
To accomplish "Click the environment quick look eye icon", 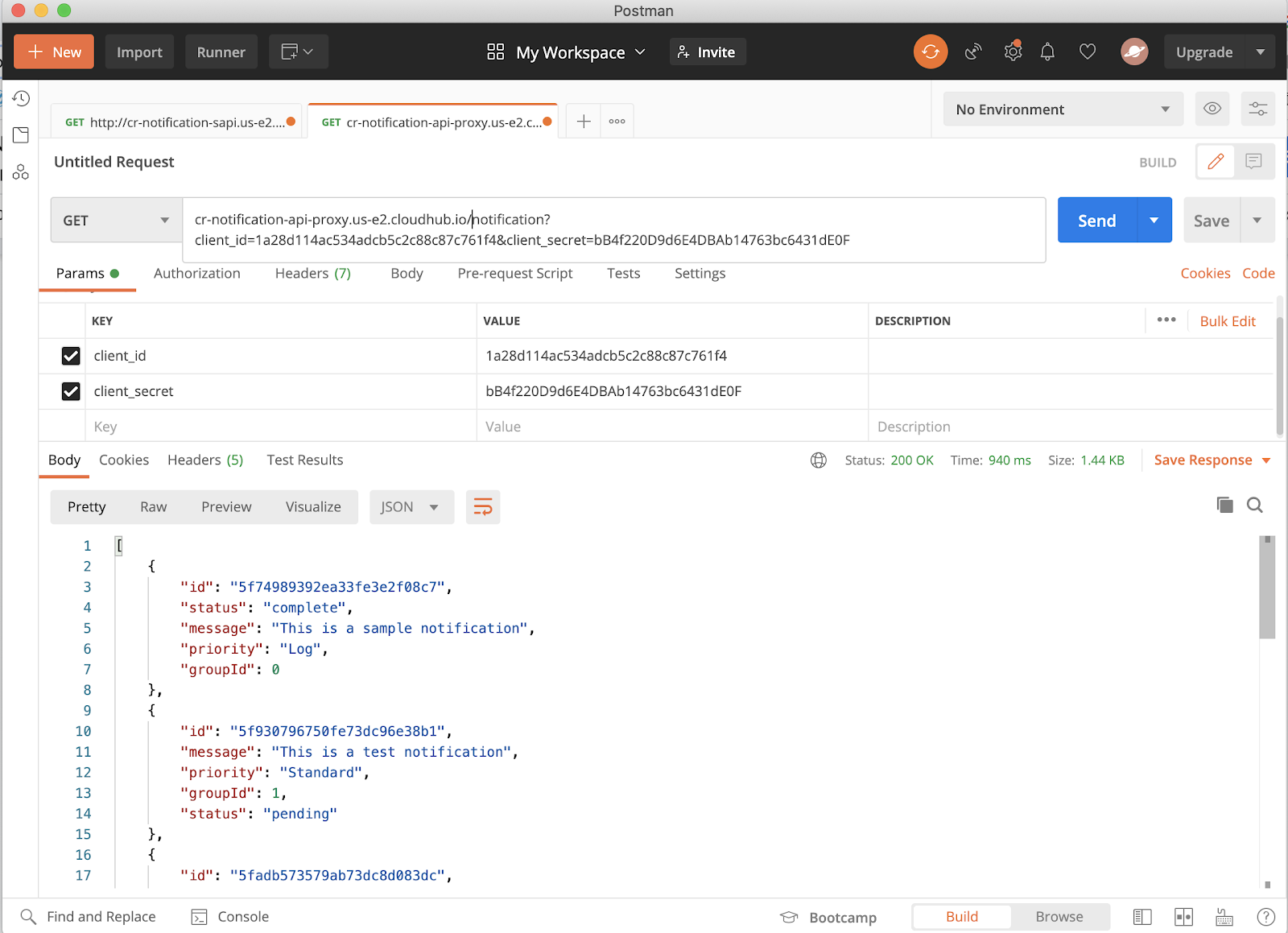I will [x=1212, y=109].
